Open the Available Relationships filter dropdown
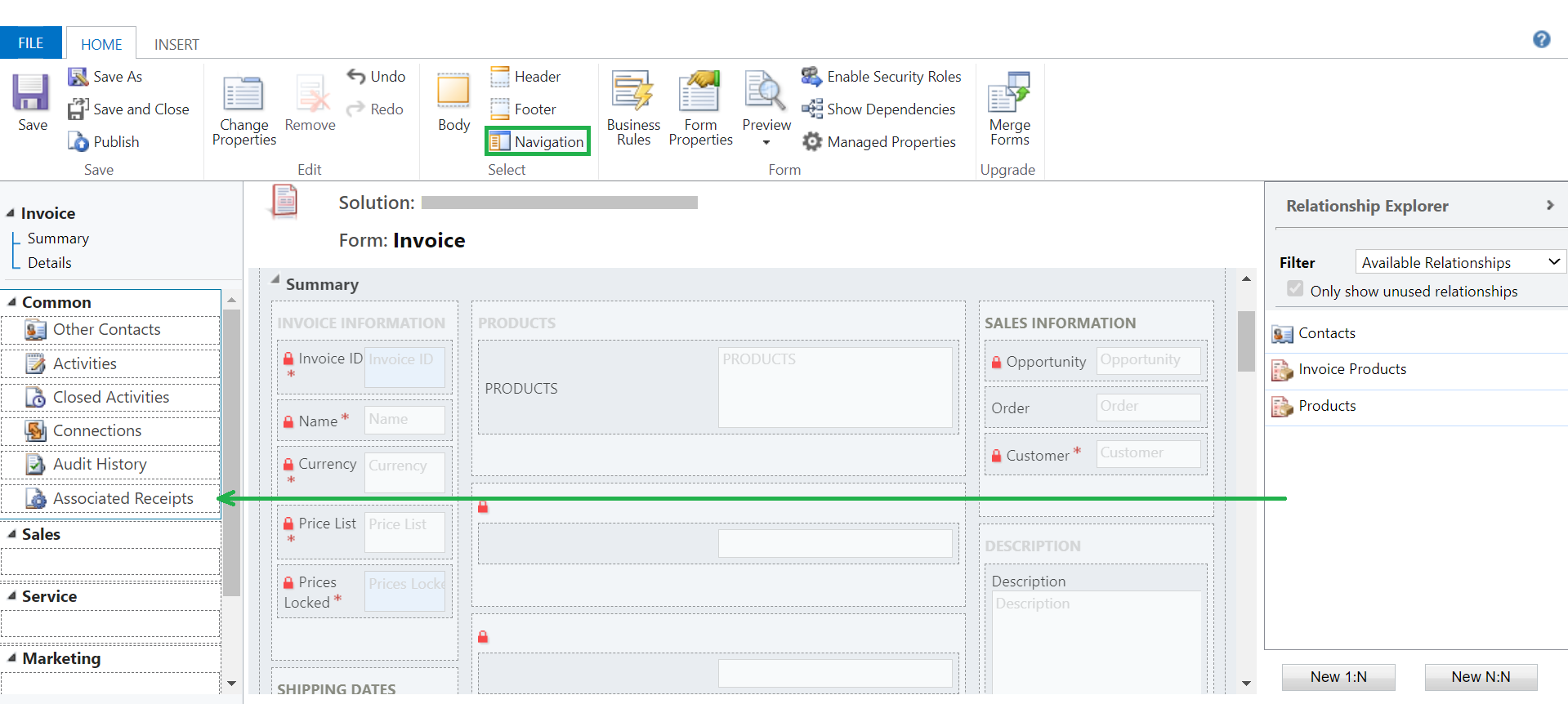Screen dimensions: 1568x704 pos(1459,262)
